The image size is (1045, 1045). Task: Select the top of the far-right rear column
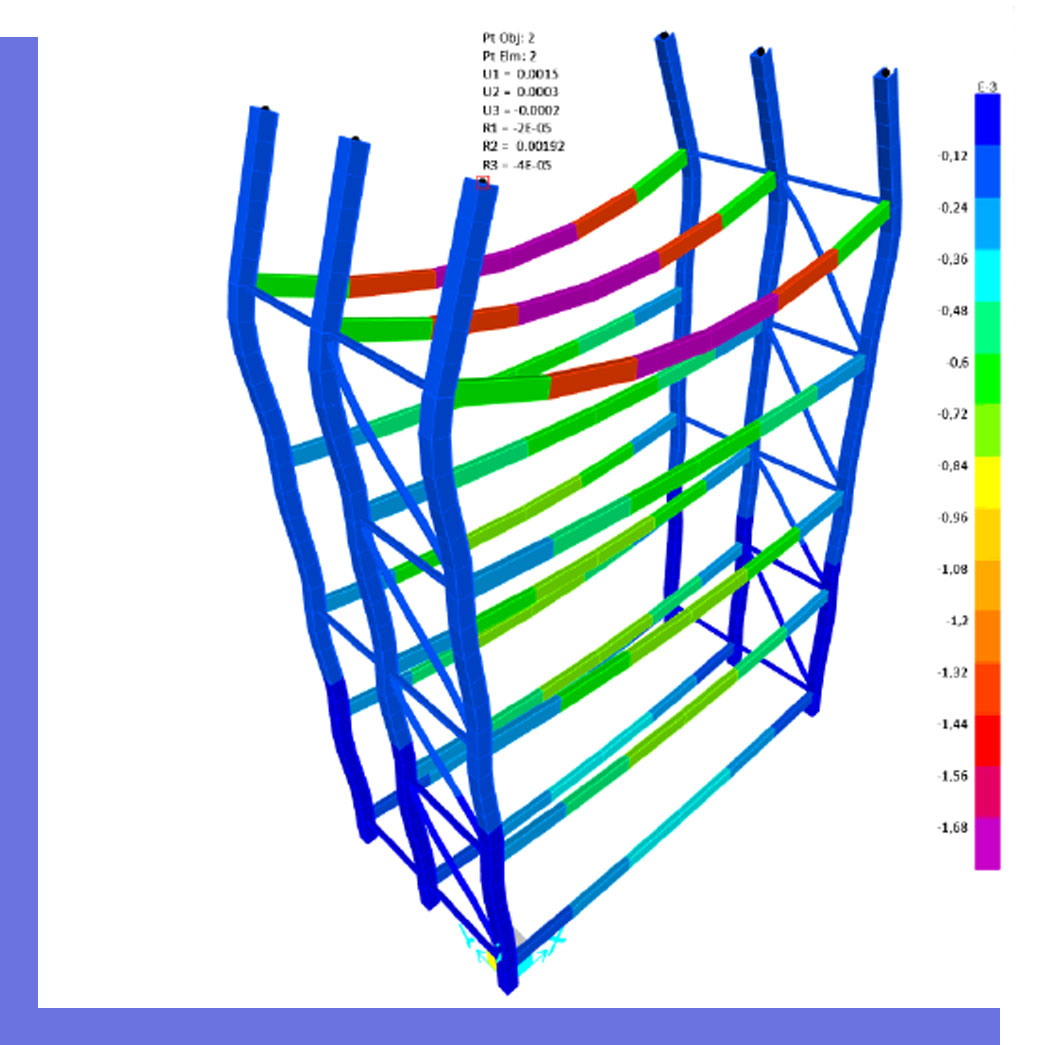[884, 76]
